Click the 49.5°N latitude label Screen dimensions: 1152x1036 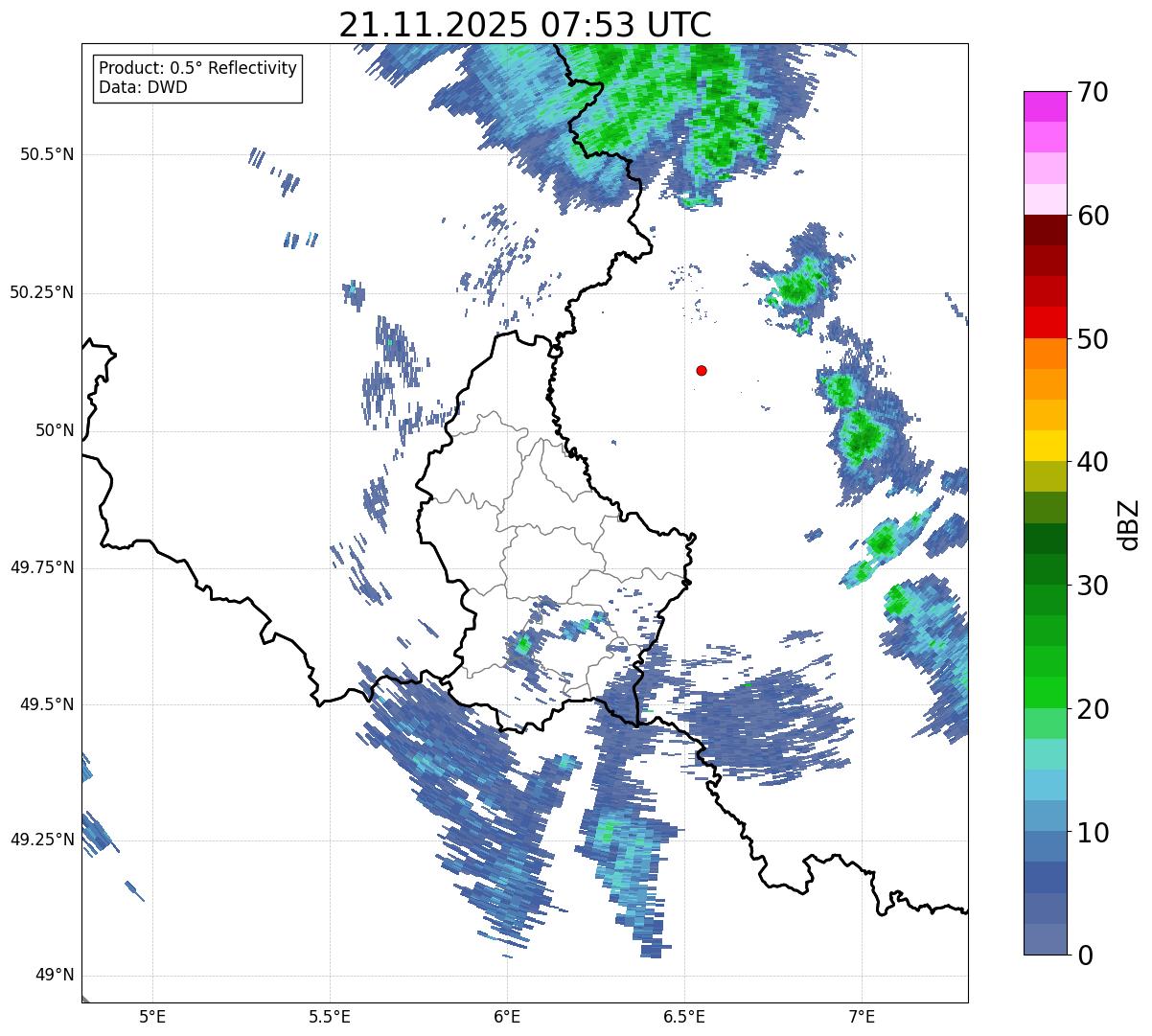pyautogui.click(x=47, y=704)
